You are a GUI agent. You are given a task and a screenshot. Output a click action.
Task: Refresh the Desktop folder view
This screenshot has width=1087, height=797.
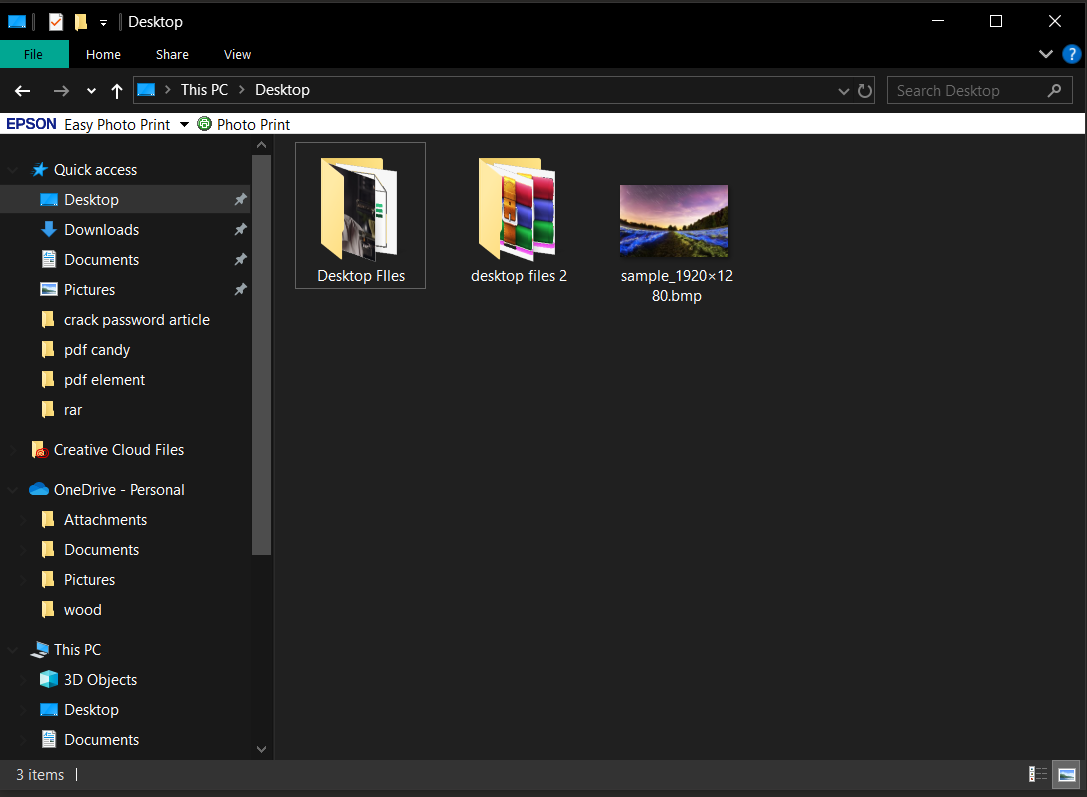coord(864,90)
